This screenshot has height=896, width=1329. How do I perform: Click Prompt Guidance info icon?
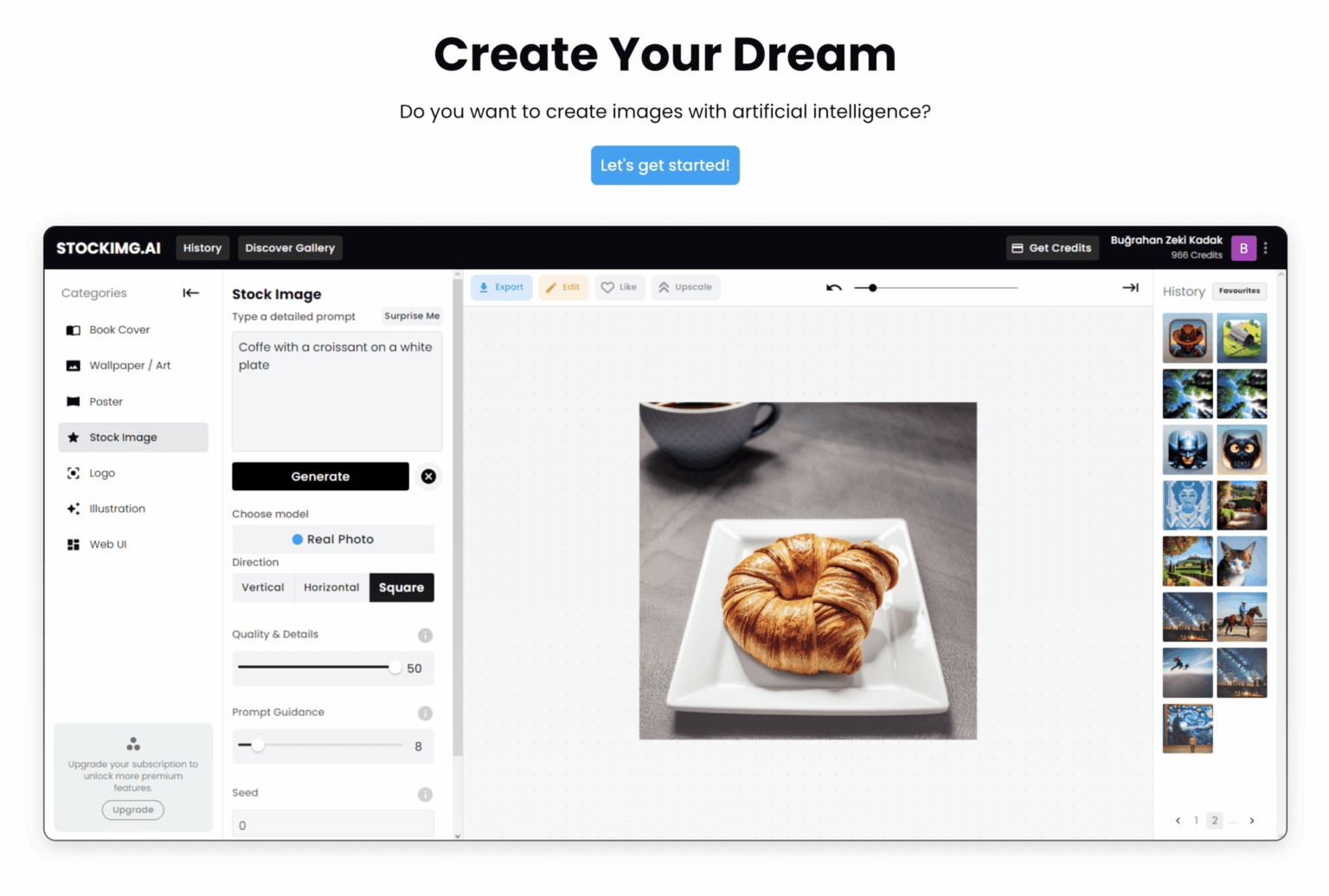pyautogui.click(x=425, y=714)
